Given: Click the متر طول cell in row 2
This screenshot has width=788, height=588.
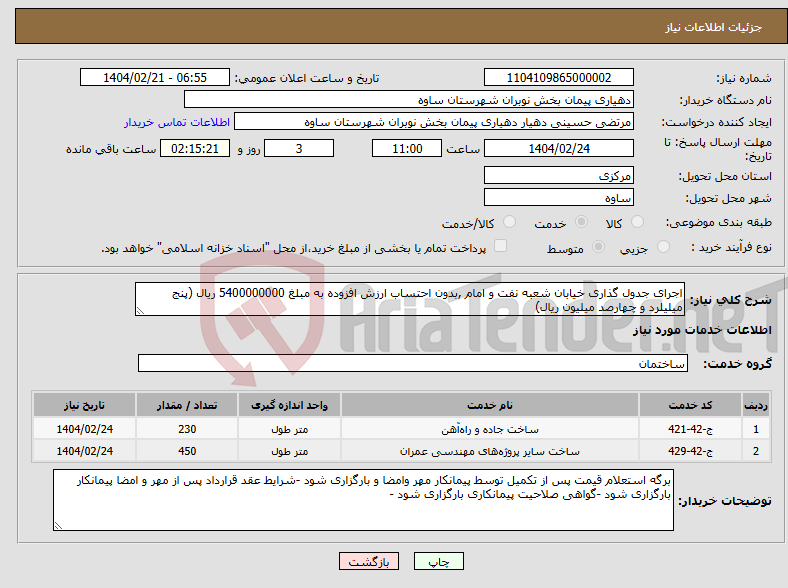Looking at the screenshot, I should 289,451.
